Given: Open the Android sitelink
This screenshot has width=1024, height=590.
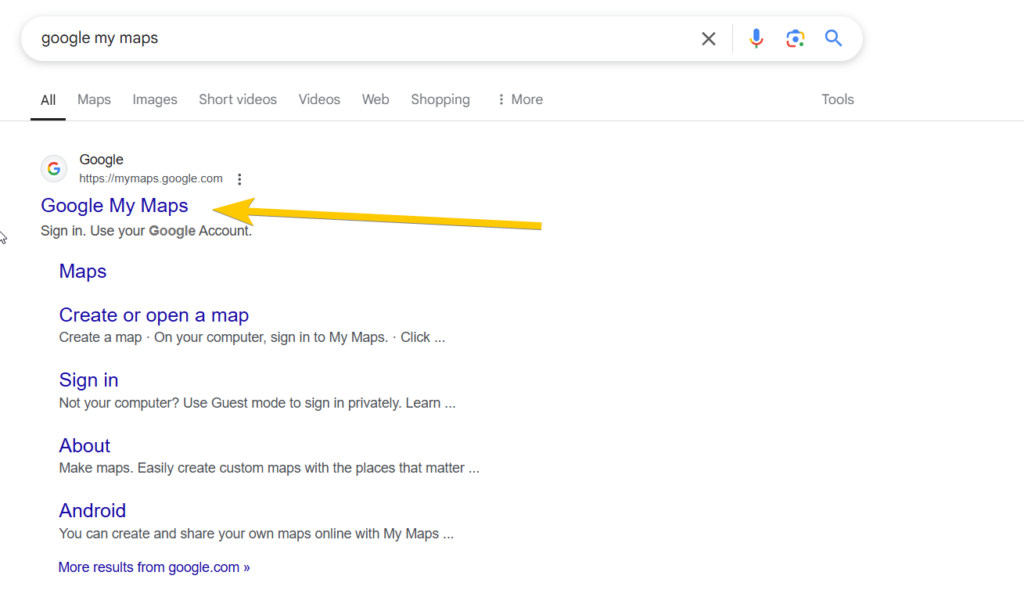Looking at the screenshot, I should click(92, 511).
